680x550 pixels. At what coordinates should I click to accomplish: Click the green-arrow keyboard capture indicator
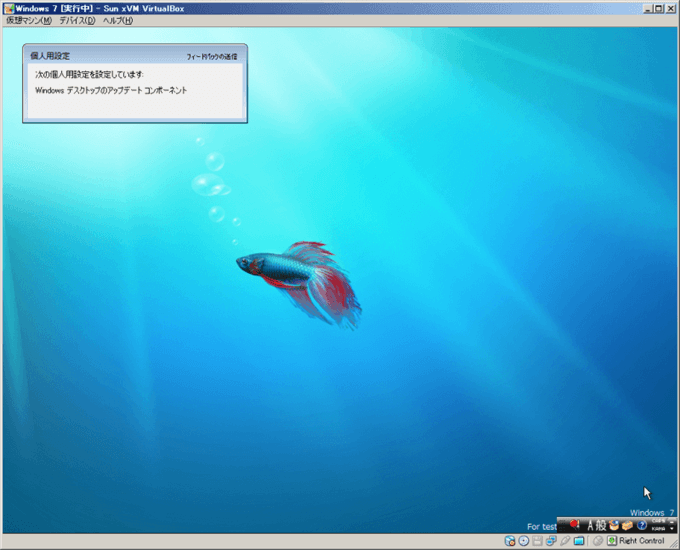point(611,541)
